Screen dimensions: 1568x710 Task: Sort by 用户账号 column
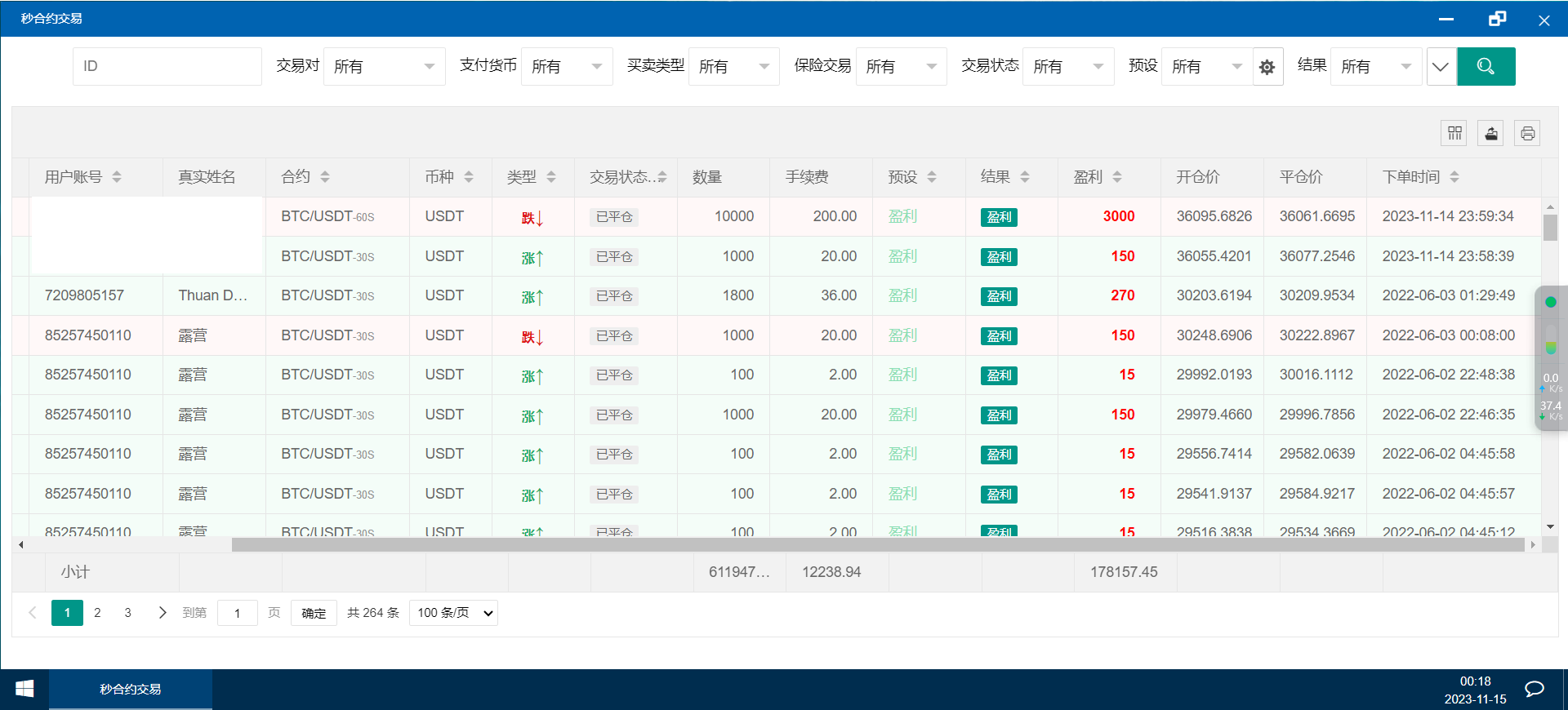pos(117,177)
